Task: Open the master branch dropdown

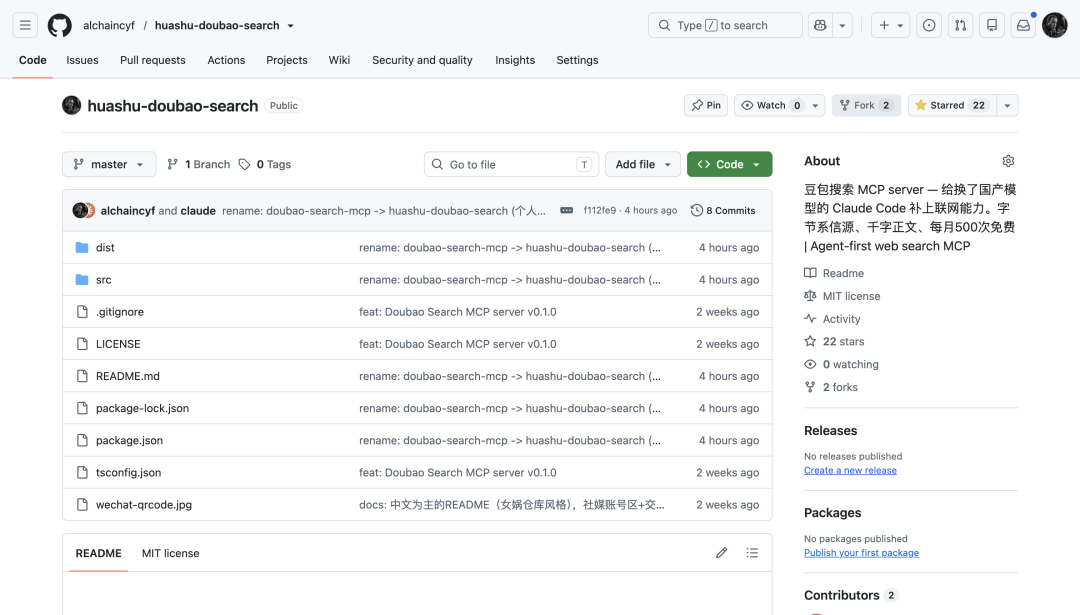Action: [109, 165]
